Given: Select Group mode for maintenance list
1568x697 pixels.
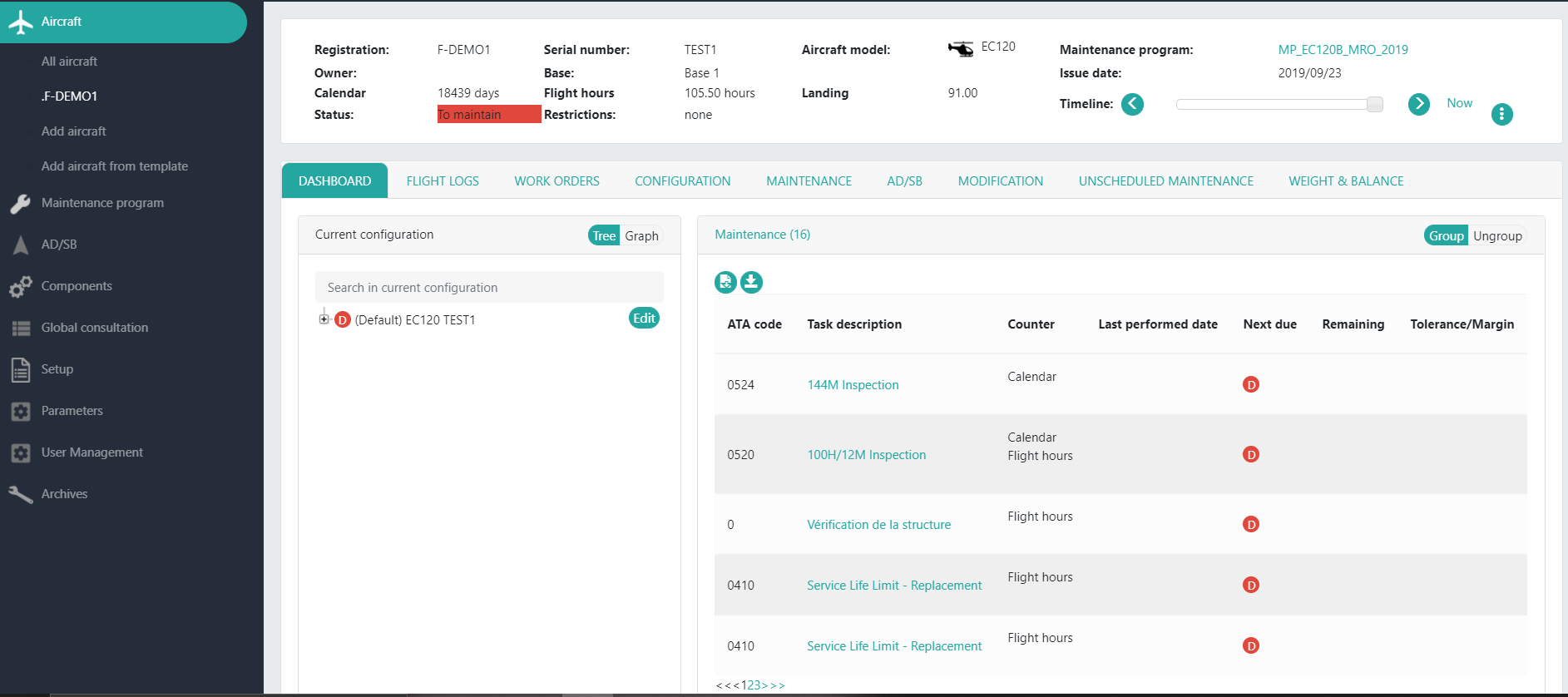Looking at the screenshot, I should pyautogui.click(x=1446, y=236).
